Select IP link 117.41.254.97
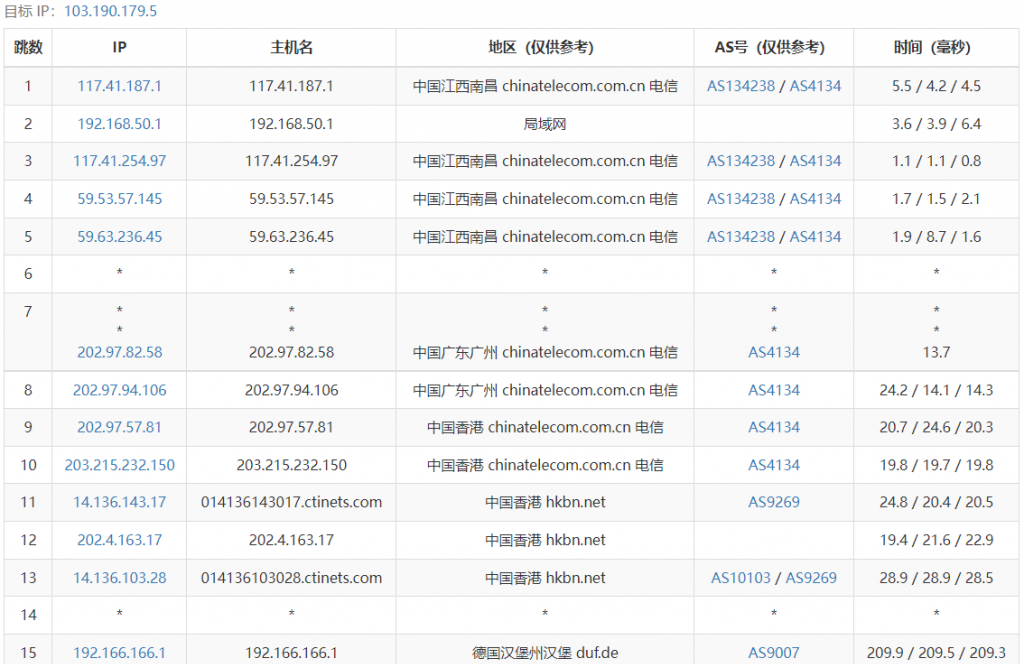Viewport: 1024px width, 664px height. coord(119,161)
